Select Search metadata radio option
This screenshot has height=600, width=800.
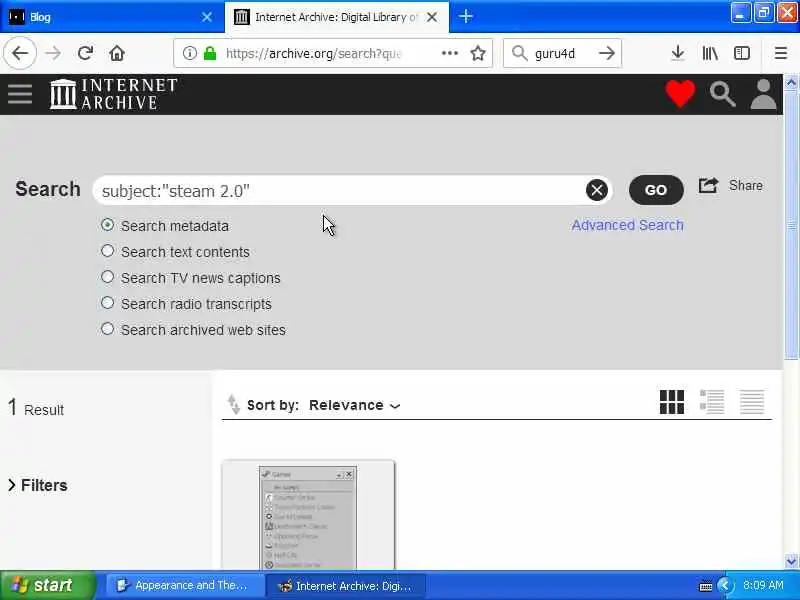[x=107, y=225]
